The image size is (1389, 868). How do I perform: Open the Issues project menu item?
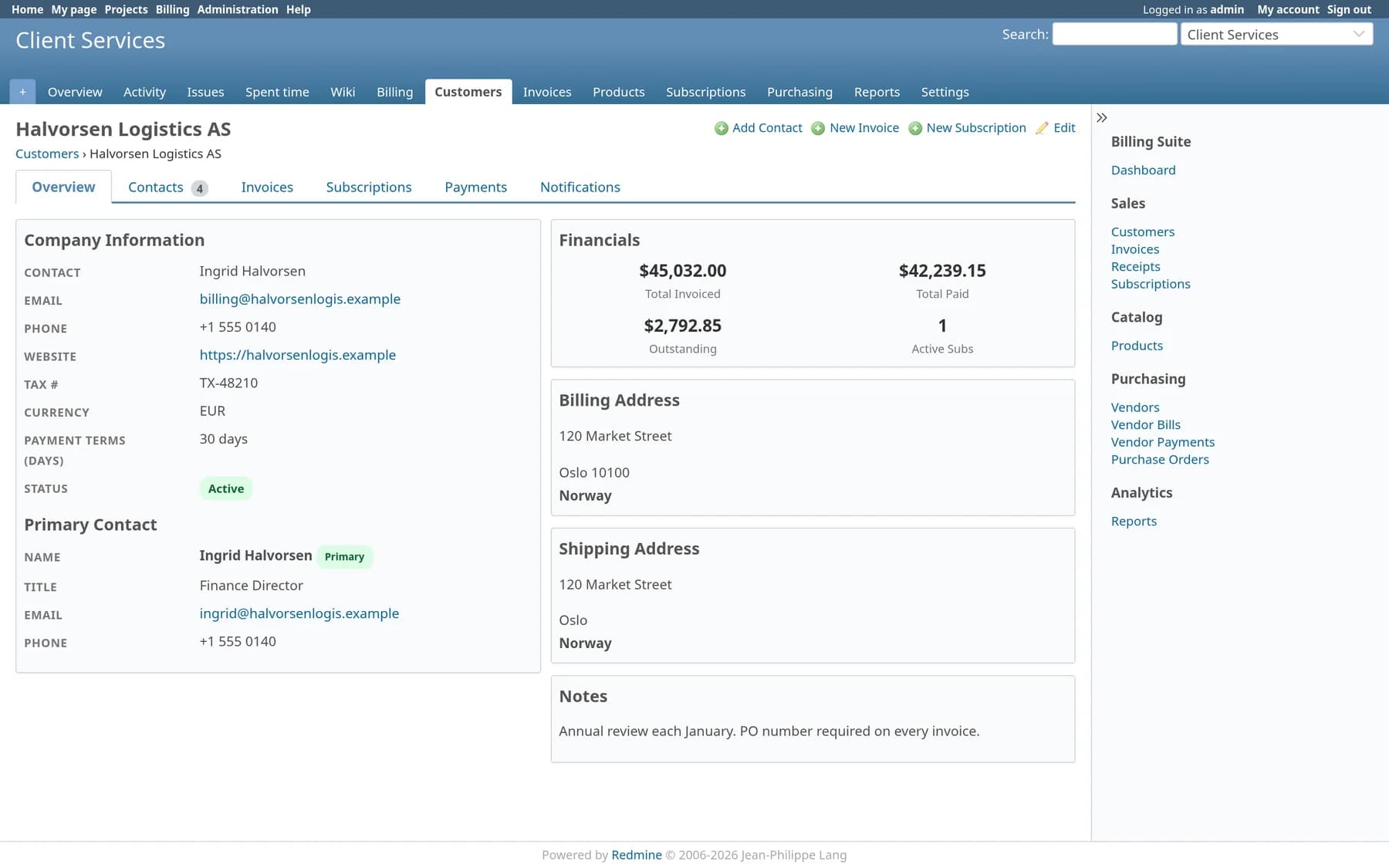[205, 92]
